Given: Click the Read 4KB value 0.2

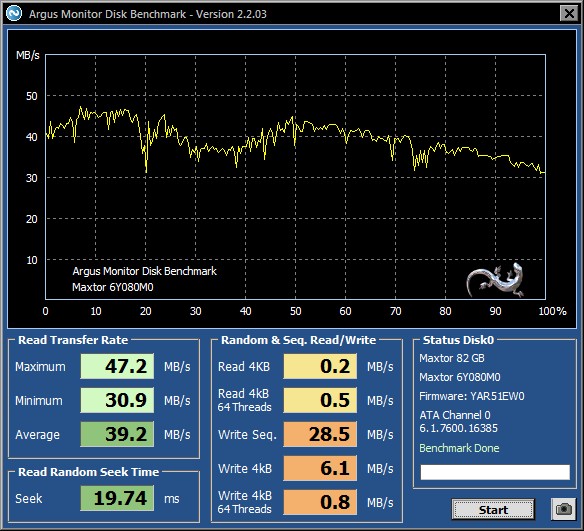Looking at the screenshot, I should [x=320, y=366].
